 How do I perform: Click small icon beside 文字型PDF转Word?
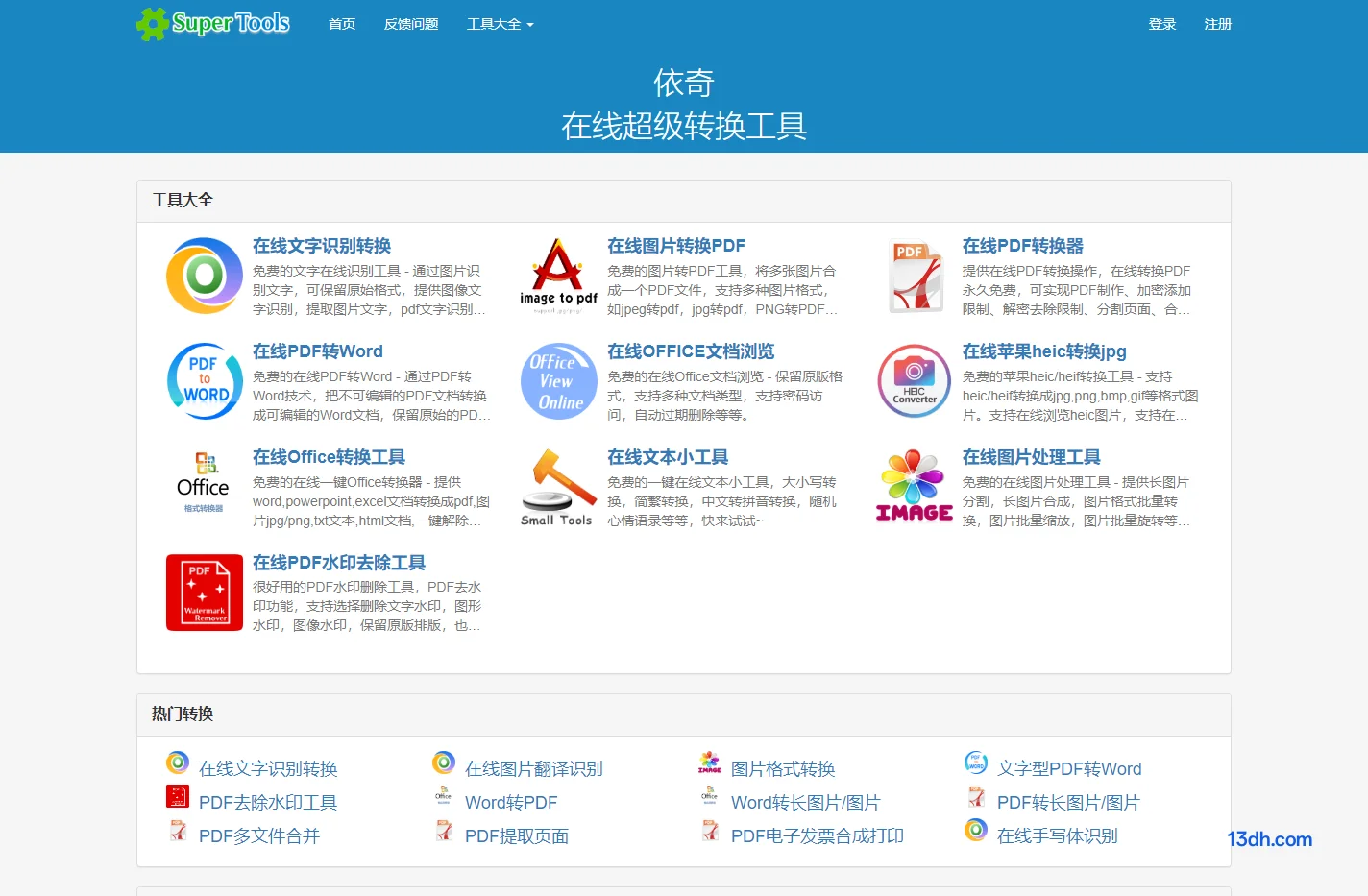point(976,763)
